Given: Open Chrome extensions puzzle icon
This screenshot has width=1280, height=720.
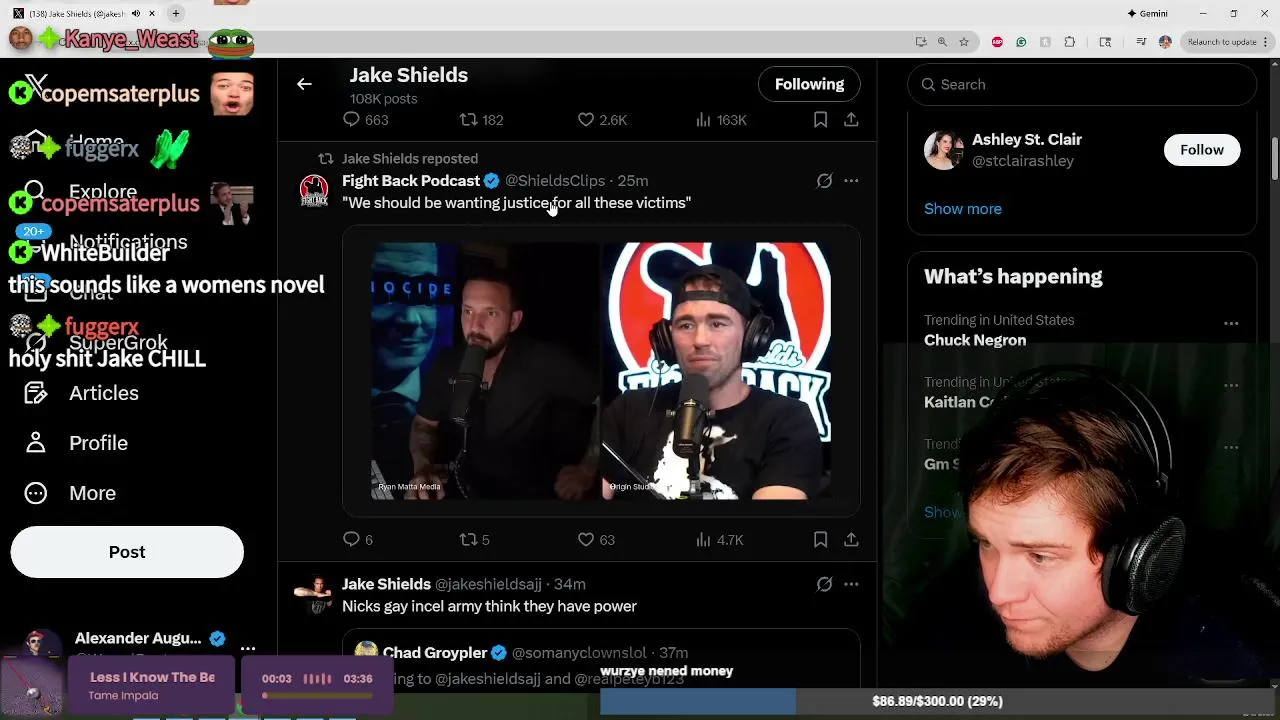Looking at the screenshot, I should pos(1070,42).
